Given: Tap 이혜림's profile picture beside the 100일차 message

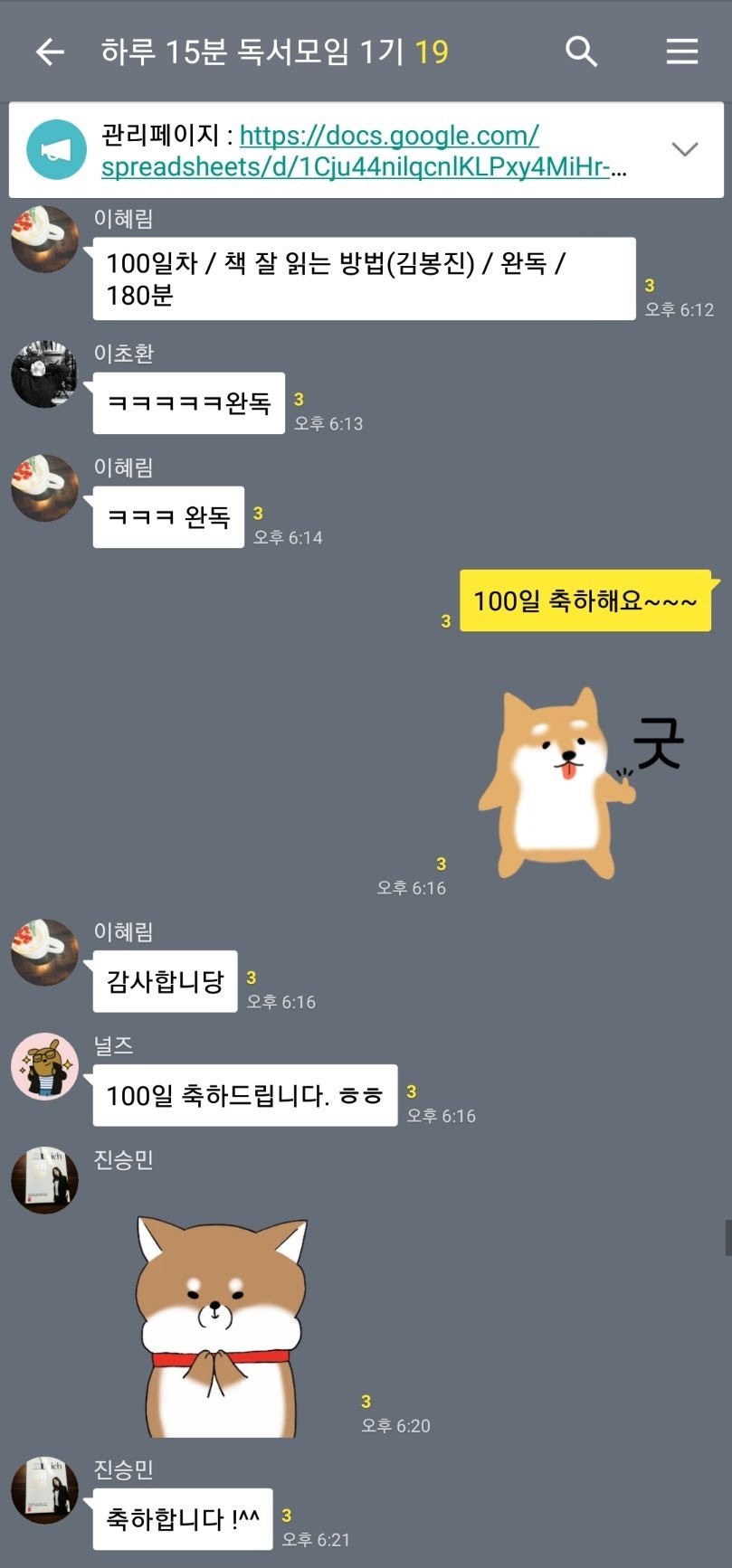Looking at the screenshot, I should click(x=44, y=239).
